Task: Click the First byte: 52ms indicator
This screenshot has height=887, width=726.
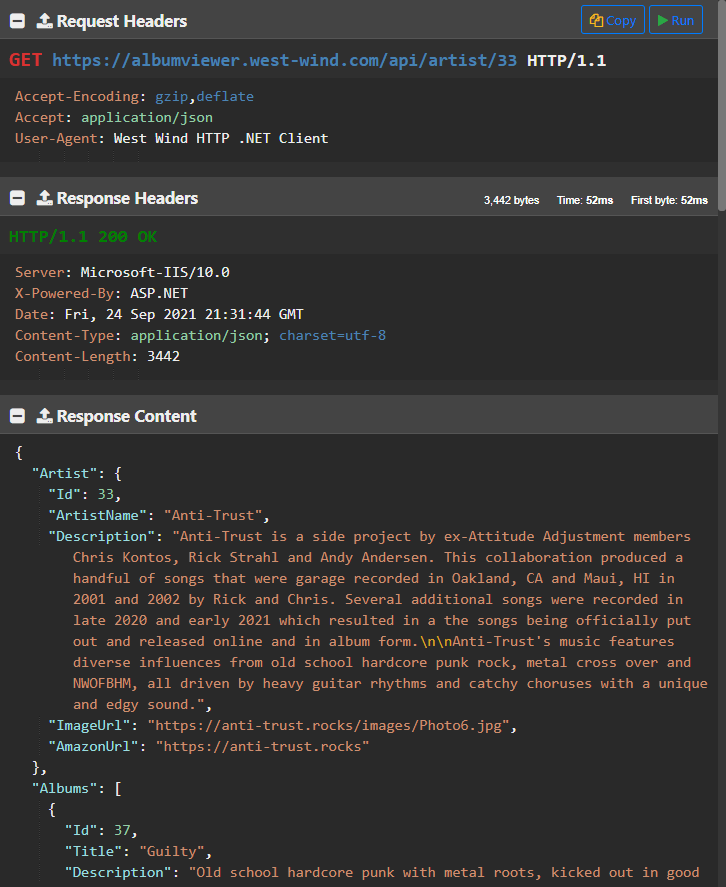Action: point(669,200)
